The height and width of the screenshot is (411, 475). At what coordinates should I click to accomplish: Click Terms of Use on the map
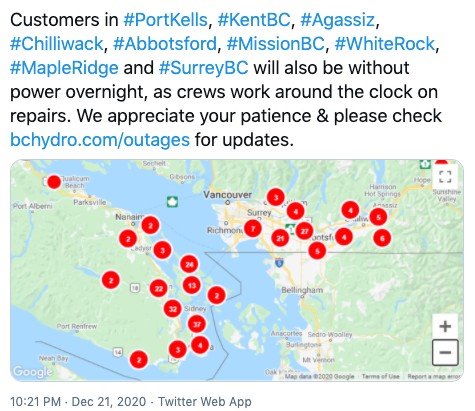pyautogui.click(x=380, y=376)
